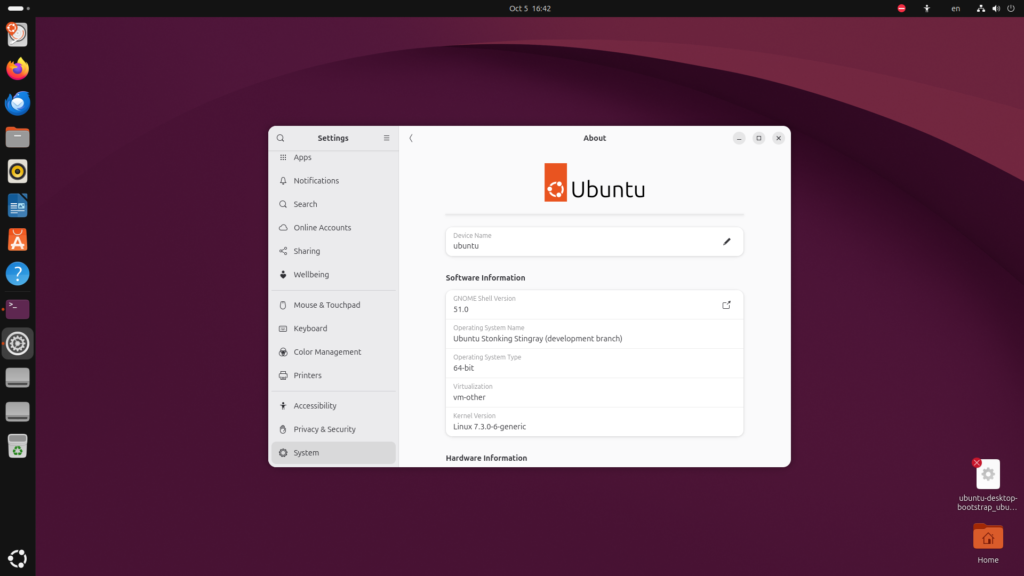The width and height of the screenshot is (1024, 576).
Task: Open the clock showing Oct 5 16:42
Action: (x=530, y=8)
